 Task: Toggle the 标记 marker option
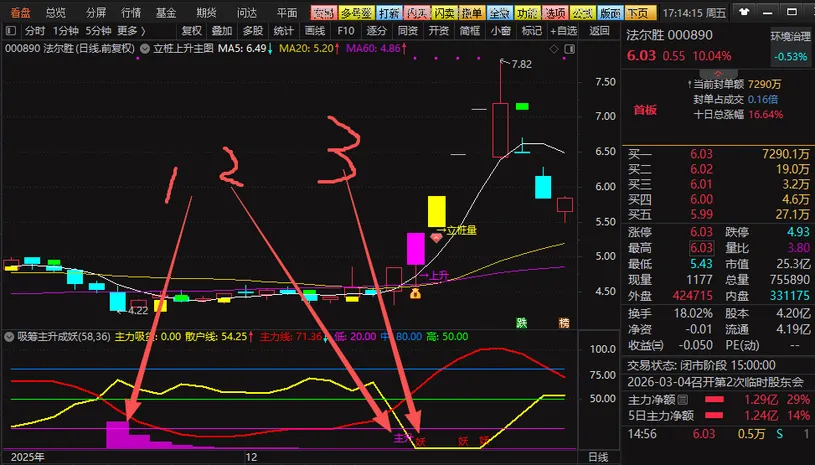tap(532, 30)
